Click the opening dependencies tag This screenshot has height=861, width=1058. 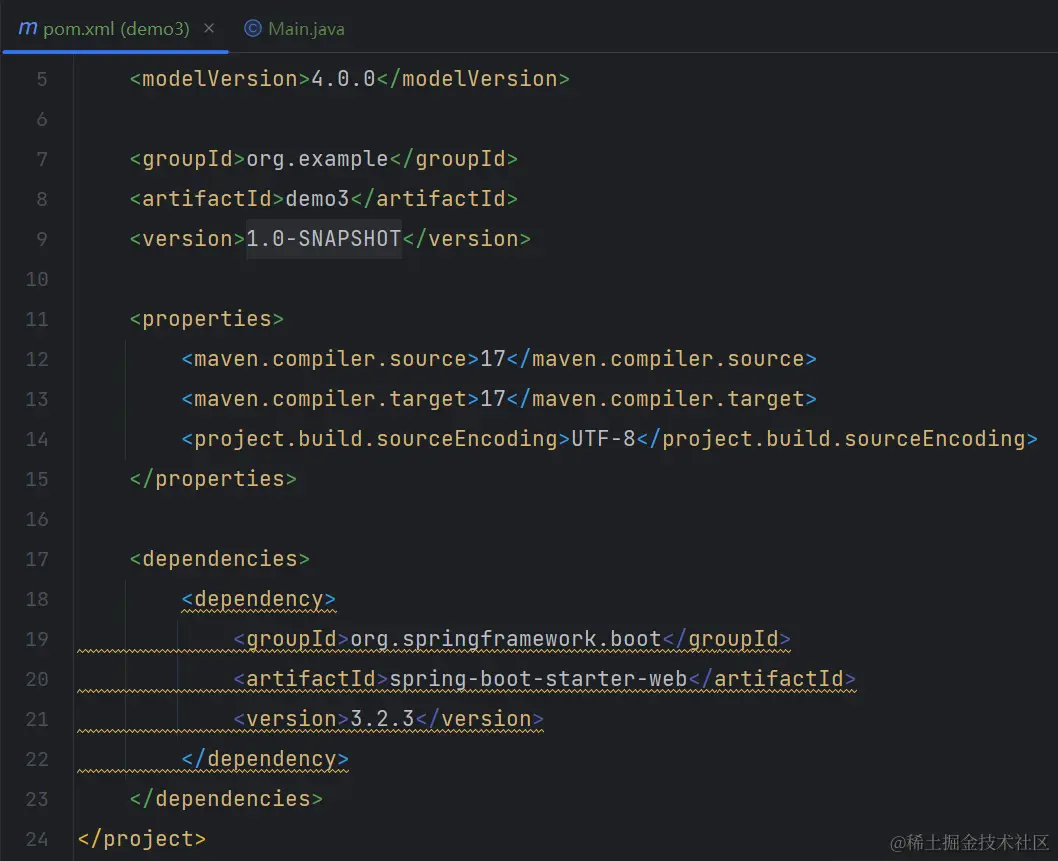pyautogui.click(x=219, y=559)
